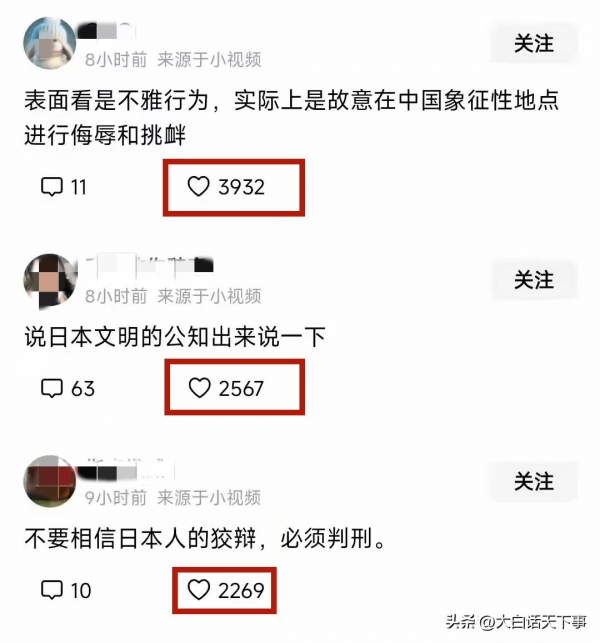The image size is (600, 643).
Task: Like the comment with 2567 likes
Action: point(226,388)
